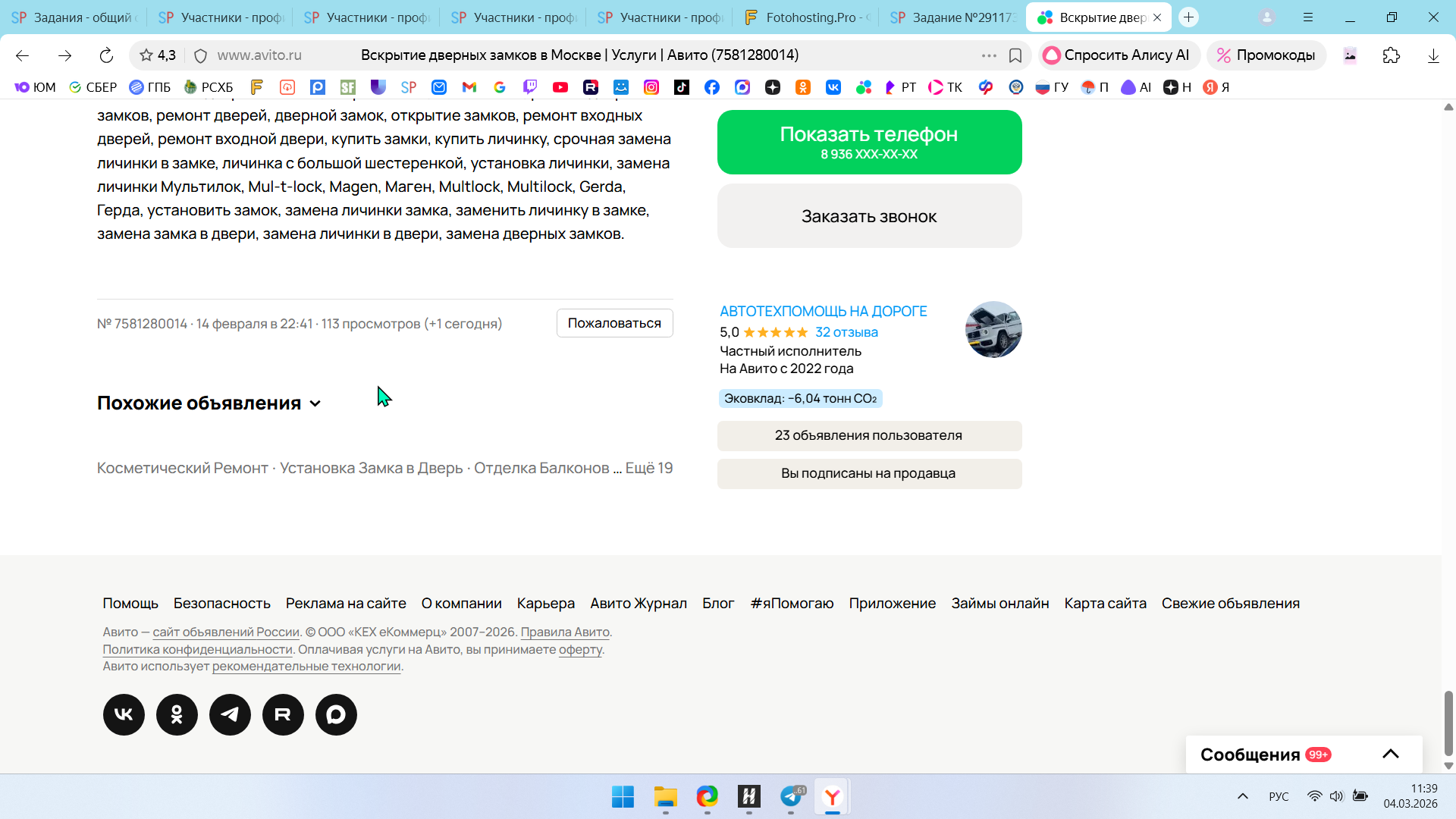Expand "Похожие объявления" section chevron
Viewport: 1456px width, 819px height.
tap(315, 403)
